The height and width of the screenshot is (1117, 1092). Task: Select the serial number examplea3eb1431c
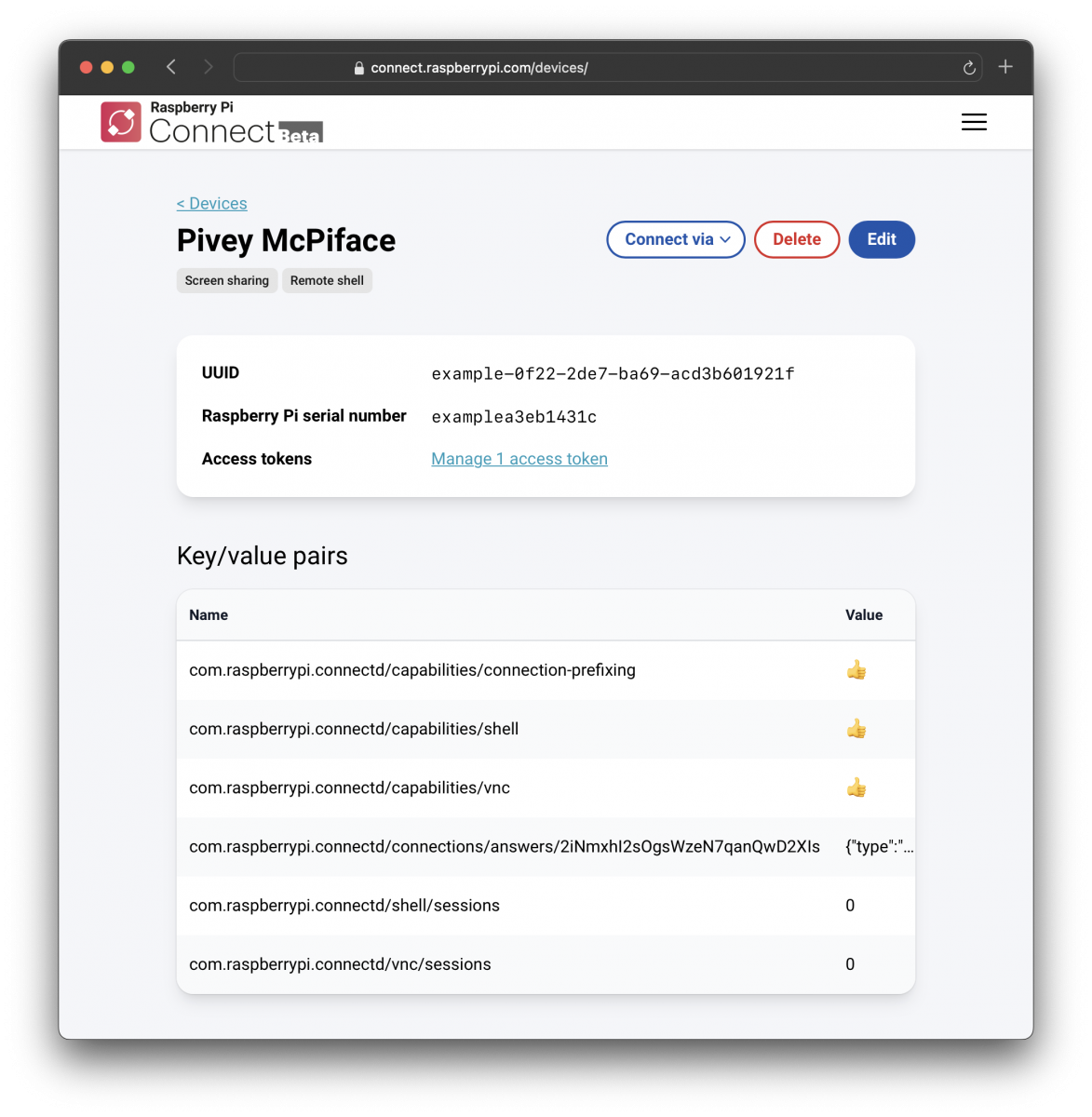(514, 417)
